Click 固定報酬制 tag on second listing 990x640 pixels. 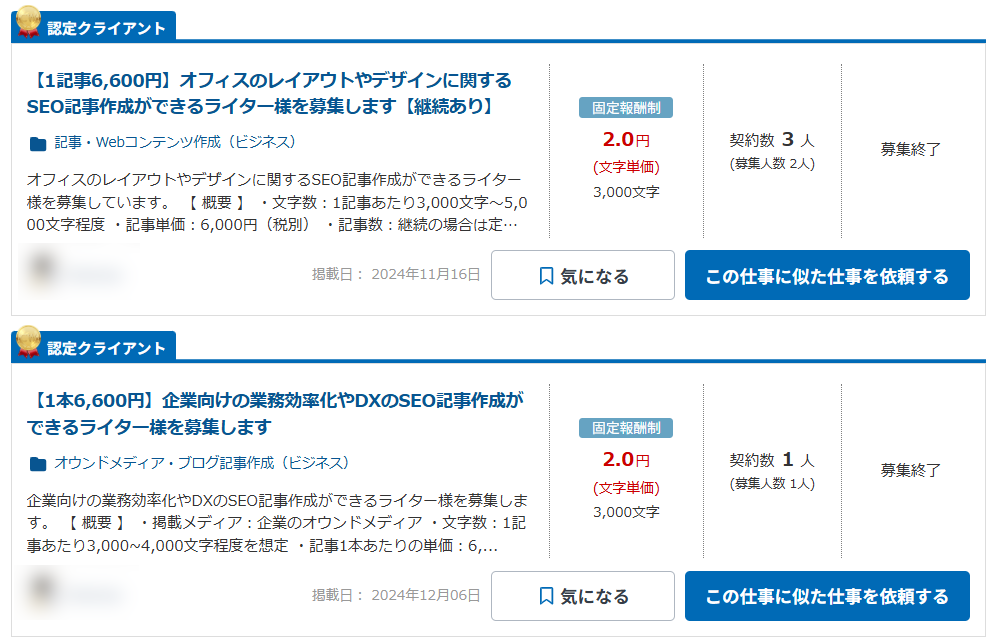click(x=626, y=428)
